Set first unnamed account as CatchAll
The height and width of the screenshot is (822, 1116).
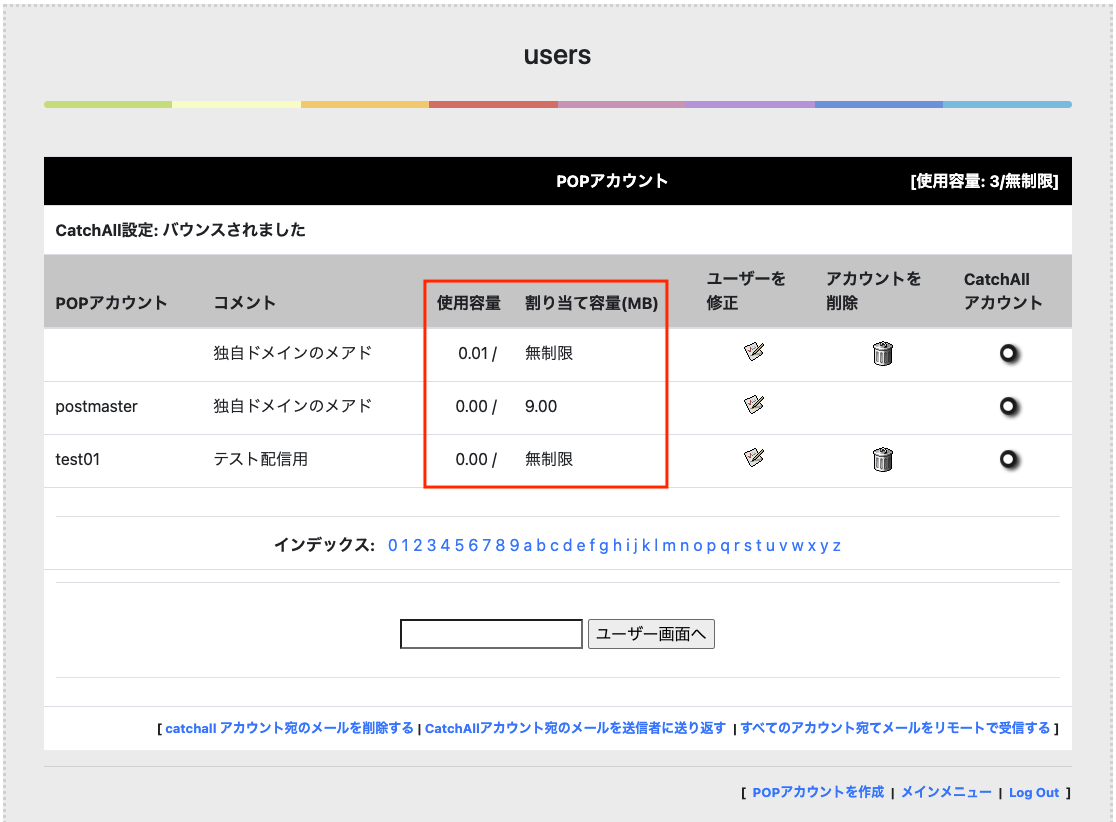click(1009, 353)
